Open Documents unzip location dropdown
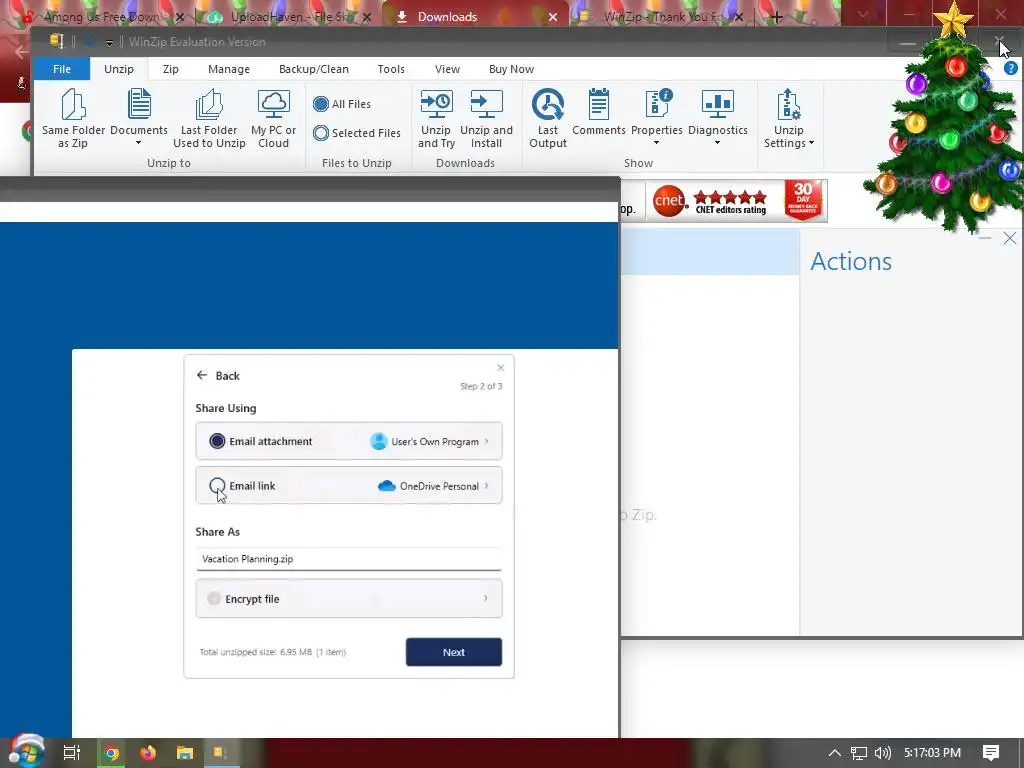 pos(138,143)
